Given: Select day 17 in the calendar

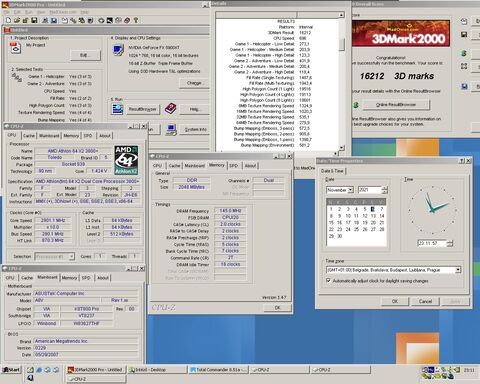Looking at the screenshot, I should (x=348, y=222).
